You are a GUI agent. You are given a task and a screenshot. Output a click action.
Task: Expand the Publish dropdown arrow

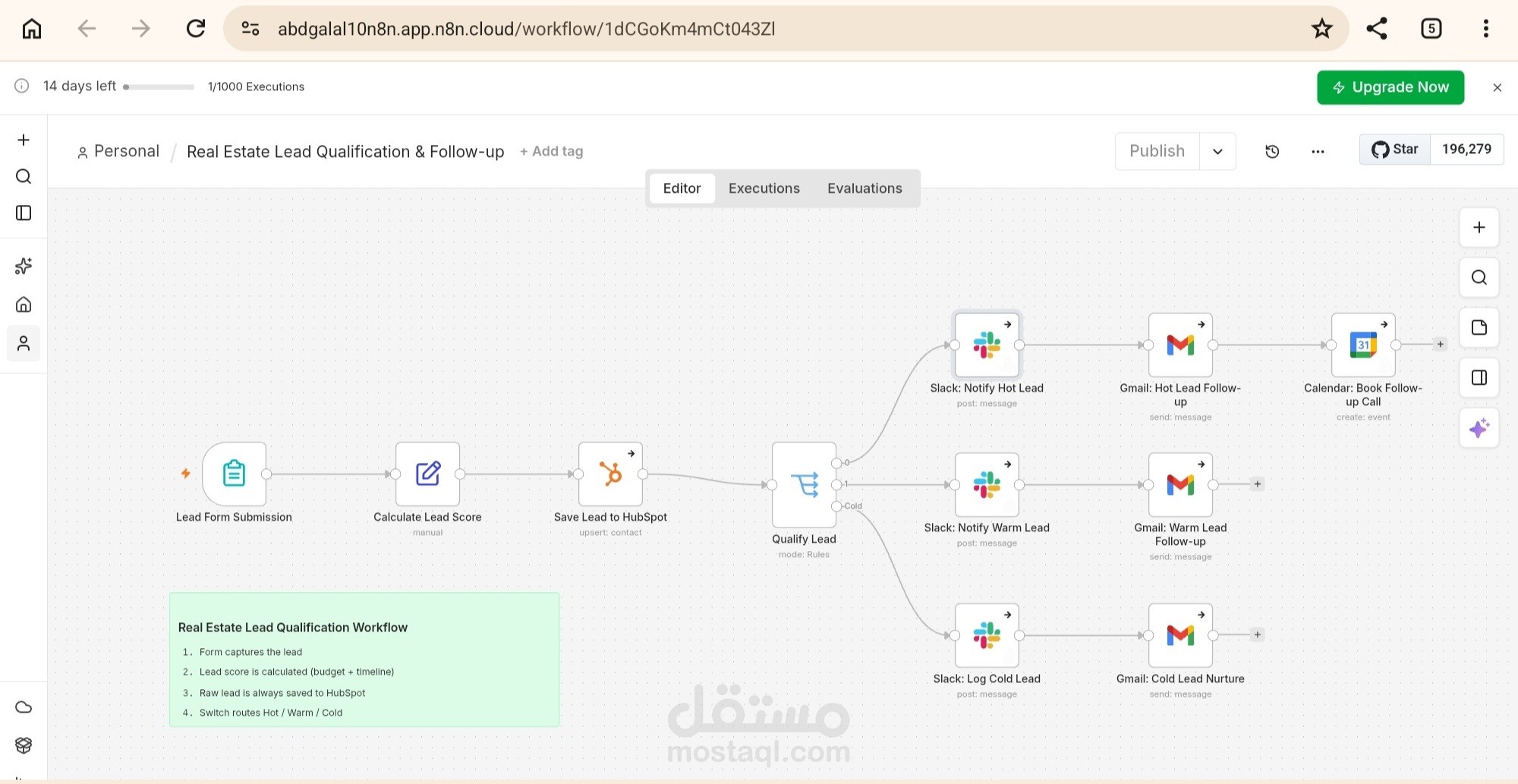coord(1217,151)
